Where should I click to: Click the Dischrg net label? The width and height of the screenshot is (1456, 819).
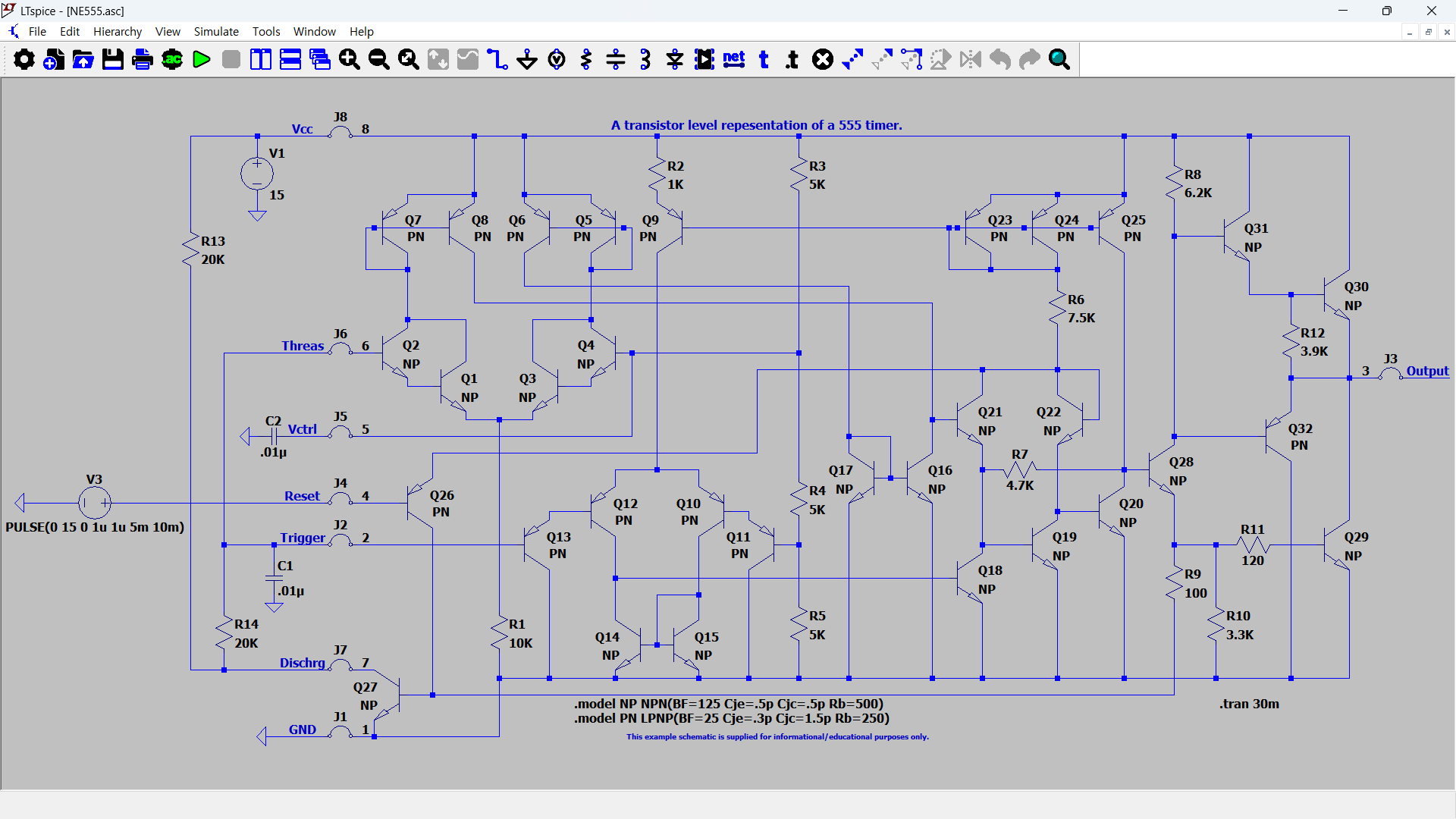tap(303, 663)
